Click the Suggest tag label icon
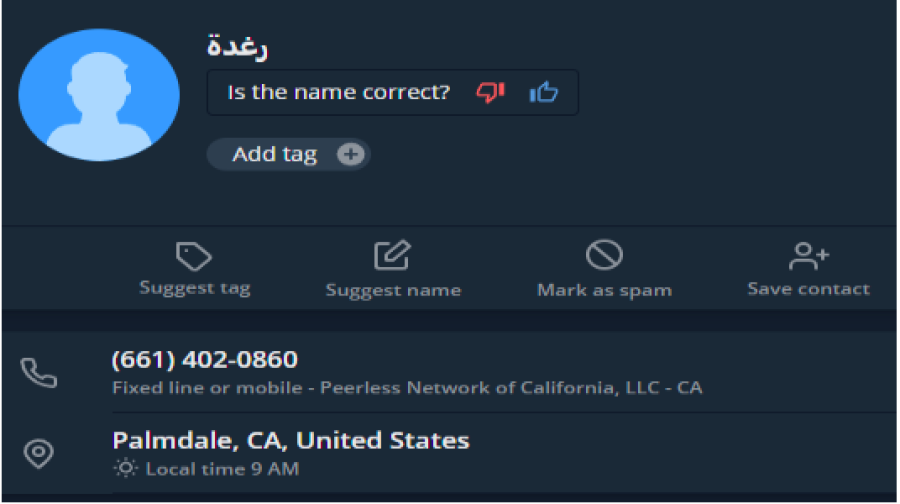Viewport: 900px width, 504px height. [193, 257]
